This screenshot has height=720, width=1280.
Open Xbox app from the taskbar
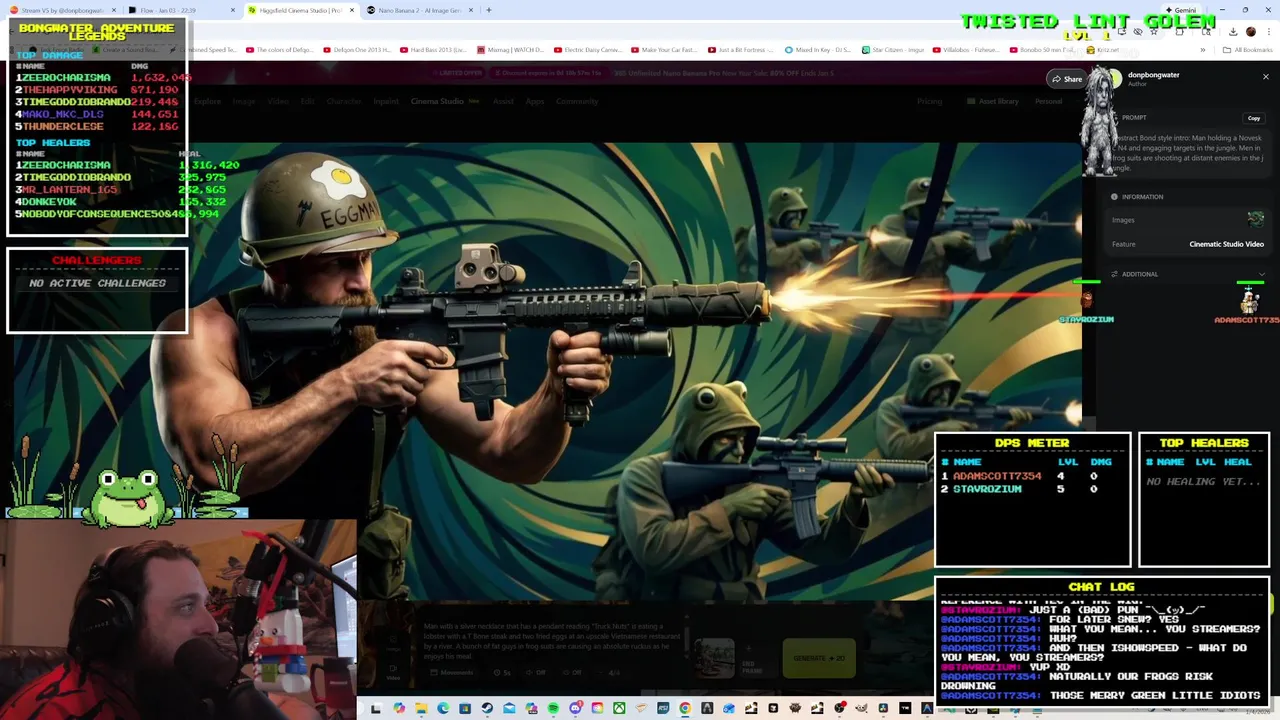click(x=619, y=709)
